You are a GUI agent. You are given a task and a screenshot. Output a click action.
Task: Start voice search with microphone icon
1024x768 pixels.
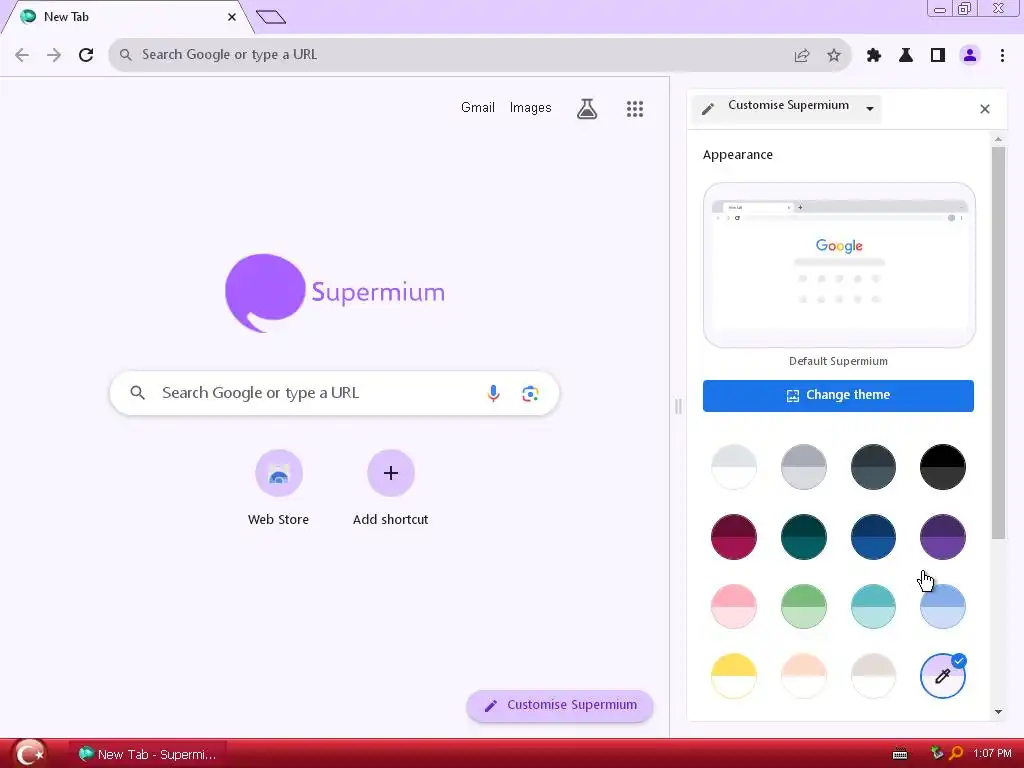(494, 393)
